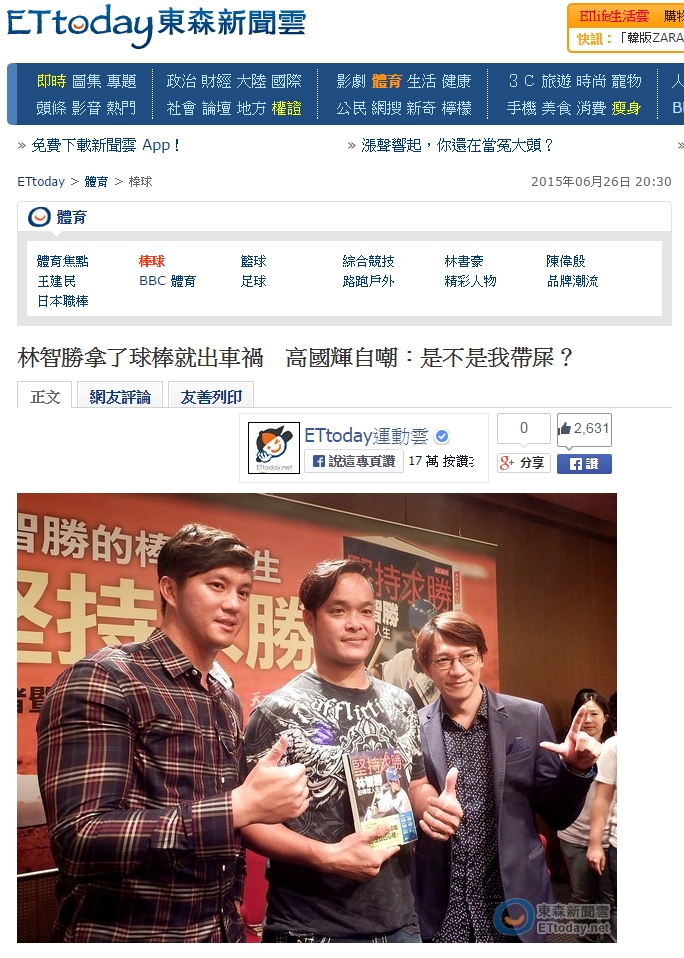
Task: Click the article photo of three men
Action: [x=317, y=718]
